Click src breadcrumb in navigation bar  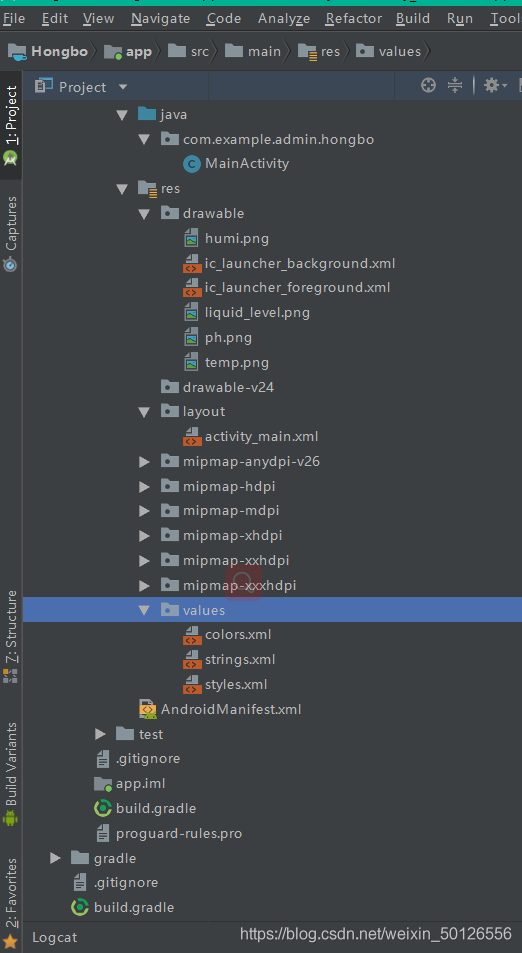pyautogui.click(x=188, y=52)
